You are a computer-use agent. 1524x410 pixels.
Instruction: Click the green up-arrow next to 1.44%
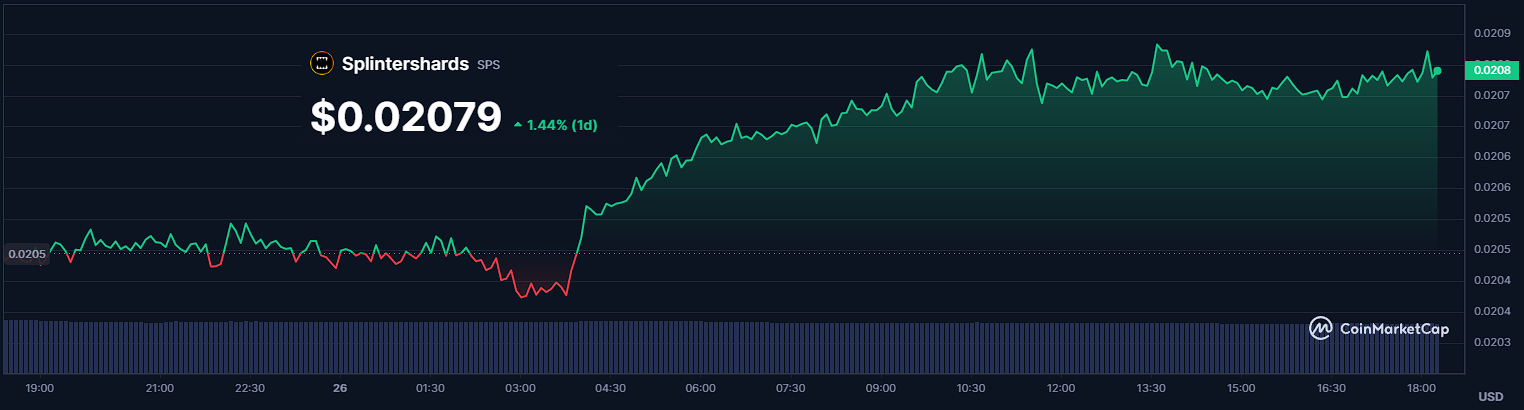517,125
